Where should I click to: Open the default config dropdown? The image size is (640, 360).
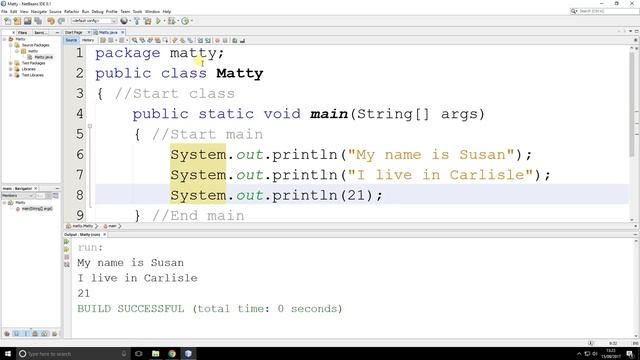pyautogui.click(x=93, y=21)
